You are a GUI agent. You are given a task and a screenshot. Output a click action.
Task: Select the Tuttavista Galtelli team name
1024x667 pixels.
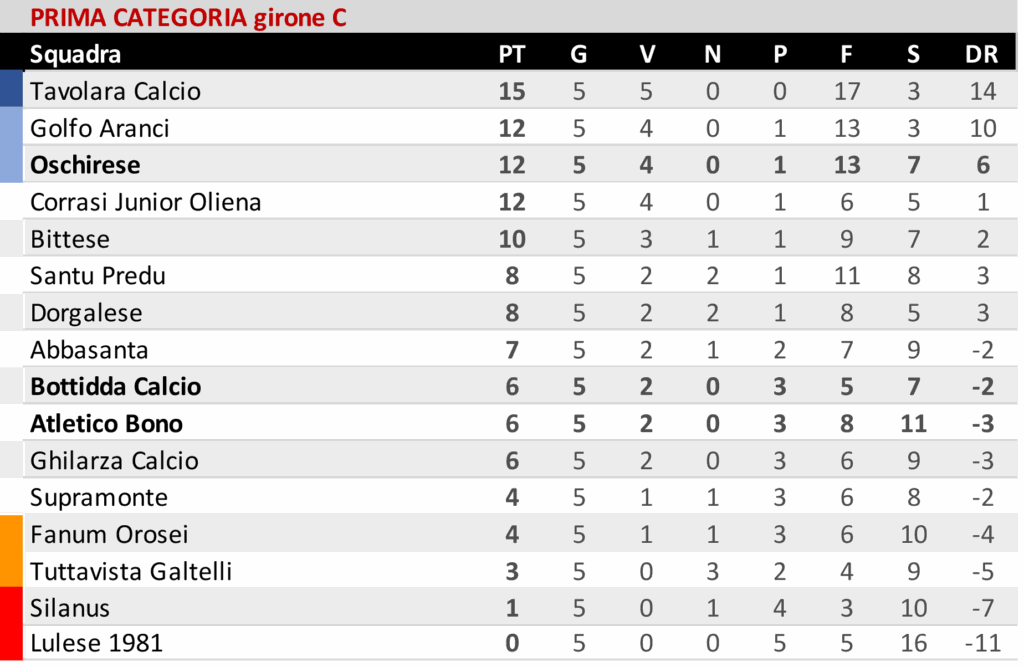pos(131,571)
